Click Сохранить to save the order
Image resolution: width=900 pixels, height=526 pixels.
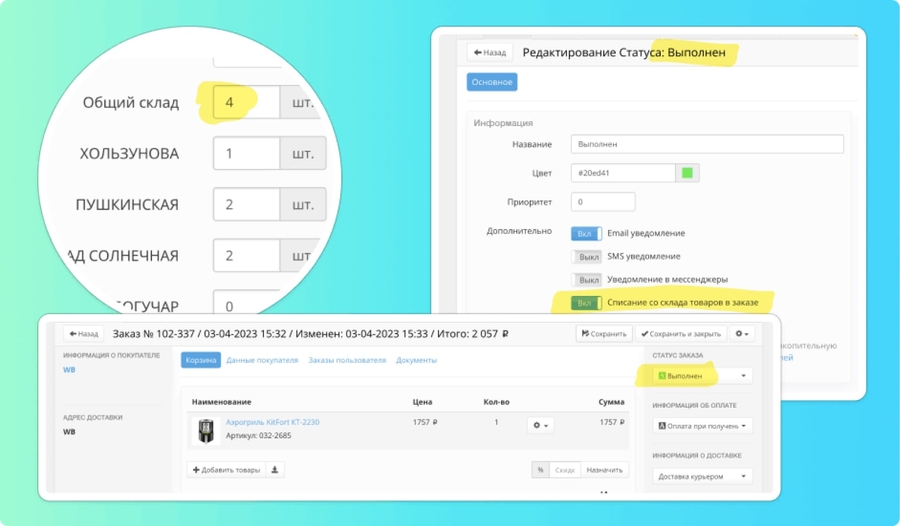(604, 334)
